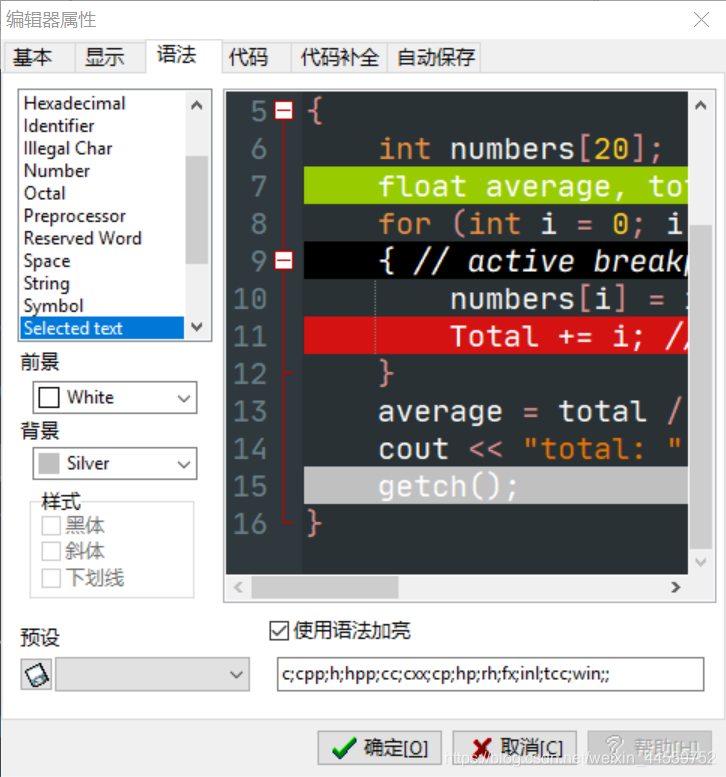Click the preview horizontal scrollbar thumb
Image resolution: width=726 pixels, height=777 pixels.
tap(325, 587)
